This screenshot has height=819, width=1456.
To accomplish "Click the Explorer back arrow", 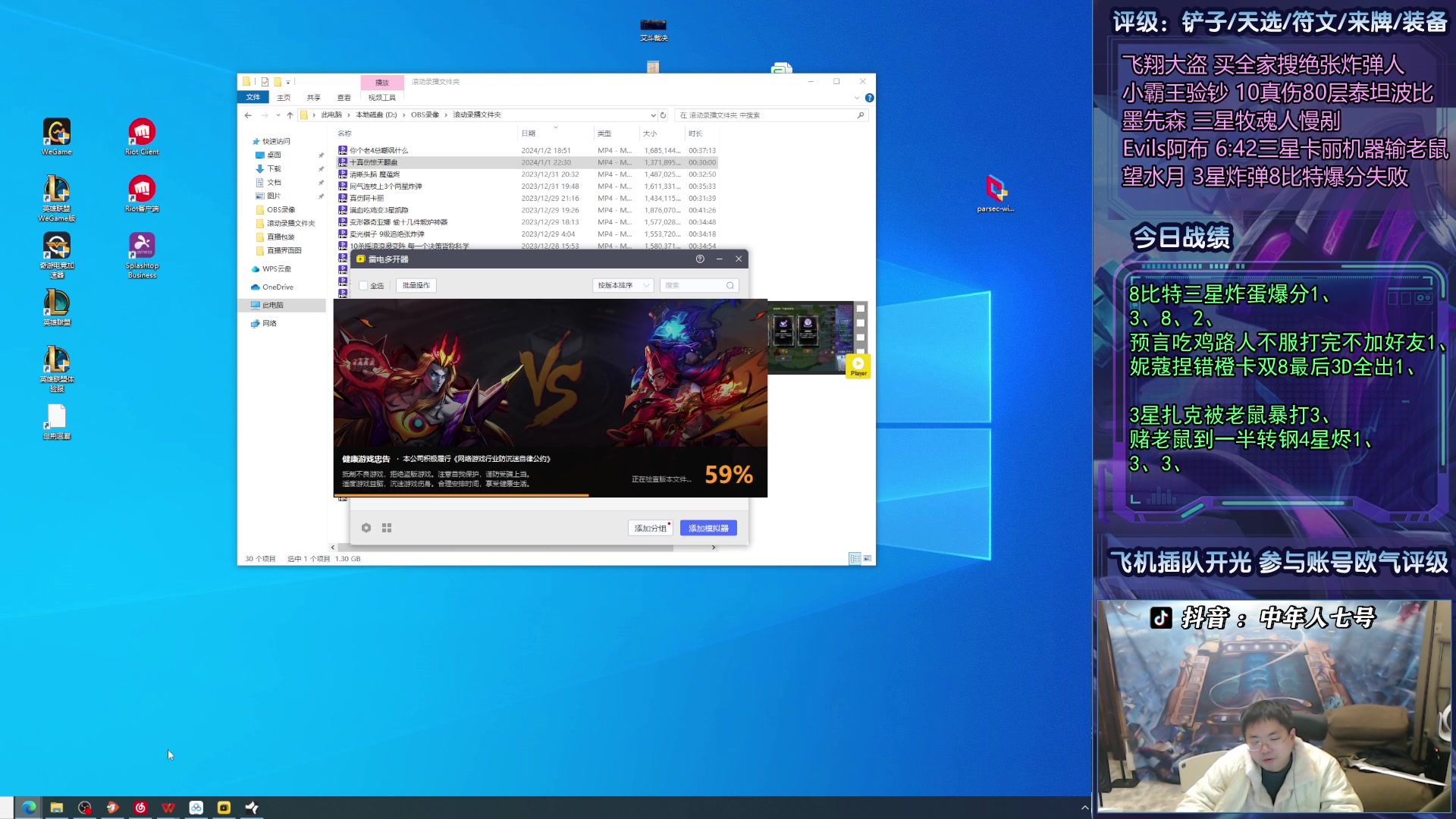I will pos(248,115).
